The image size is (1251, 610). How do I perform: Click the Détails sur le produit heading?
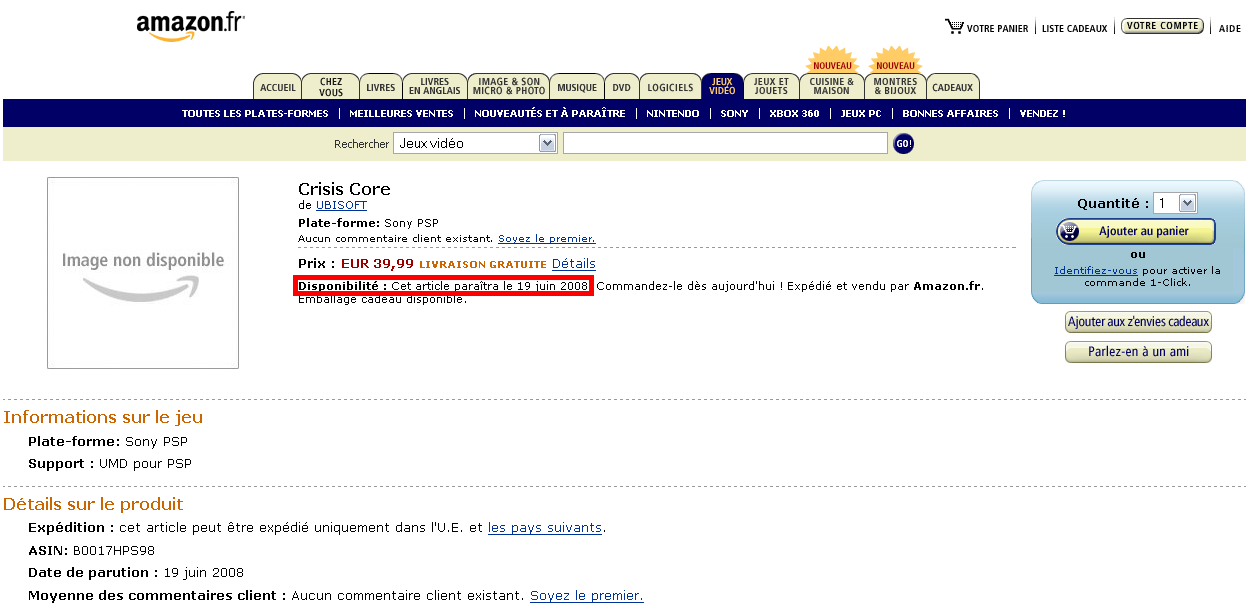pos(93,504)
